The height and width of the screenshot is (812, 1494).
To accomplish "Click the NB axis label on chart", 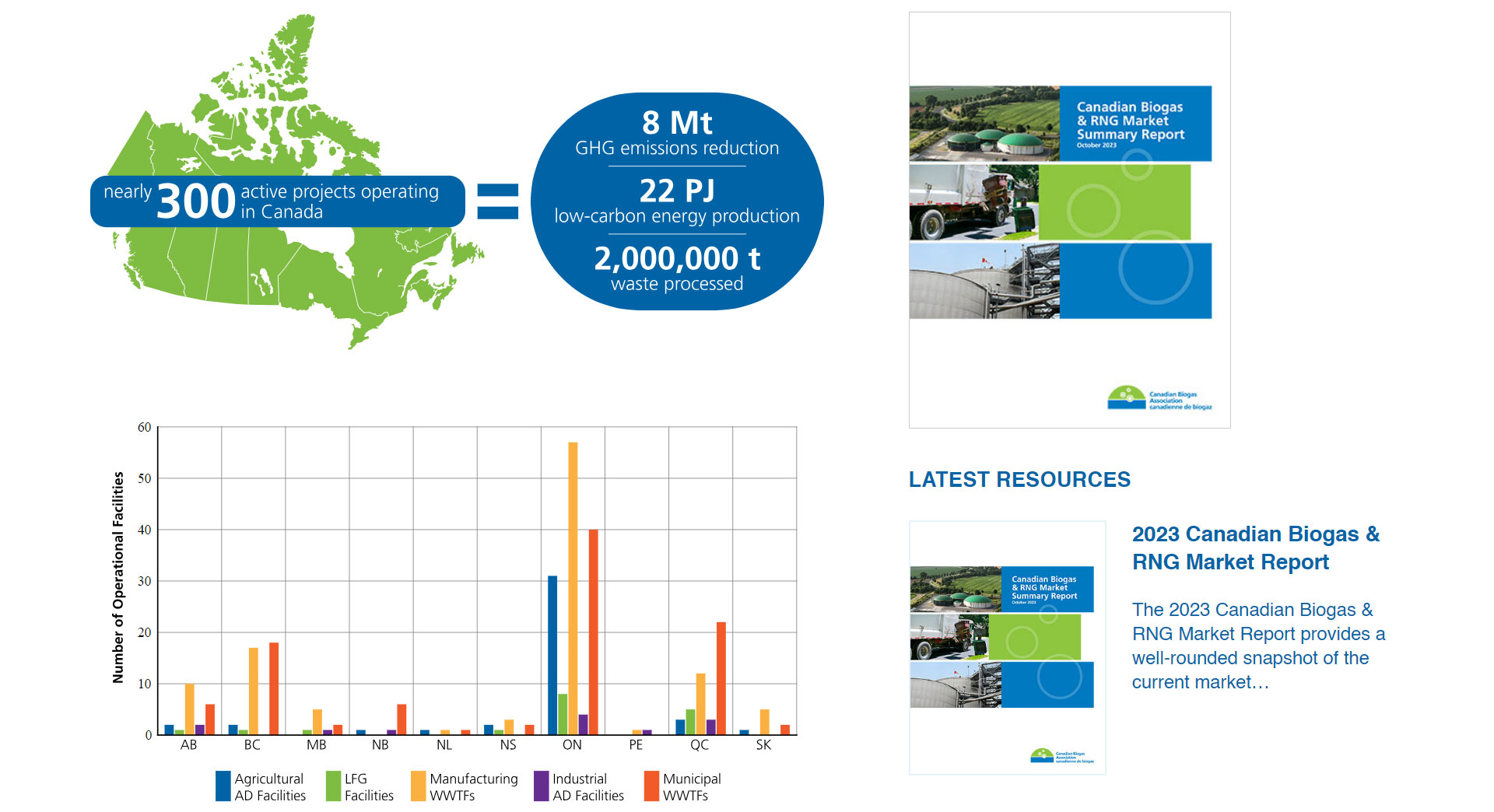I will pos(380,745).
